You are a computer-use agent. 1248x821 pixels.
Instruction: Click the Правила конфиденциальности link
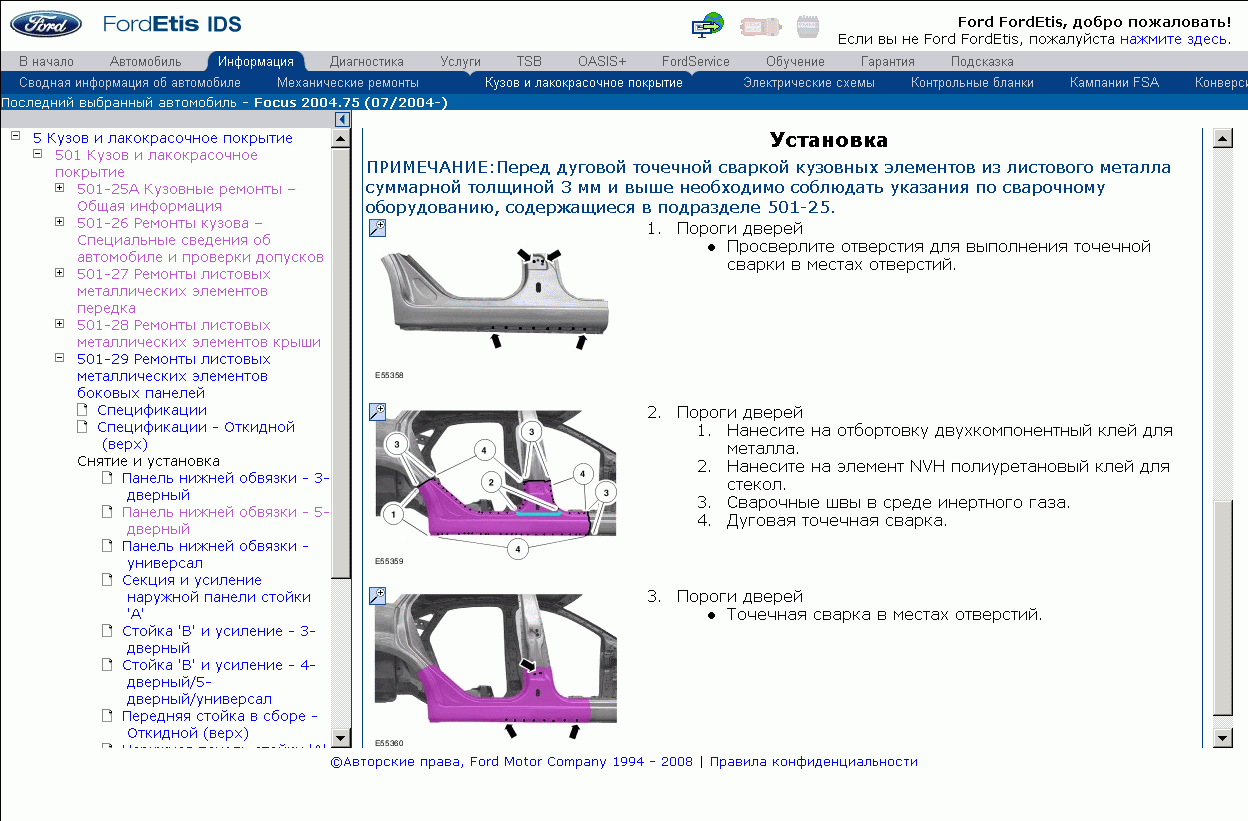coord(814,761)
